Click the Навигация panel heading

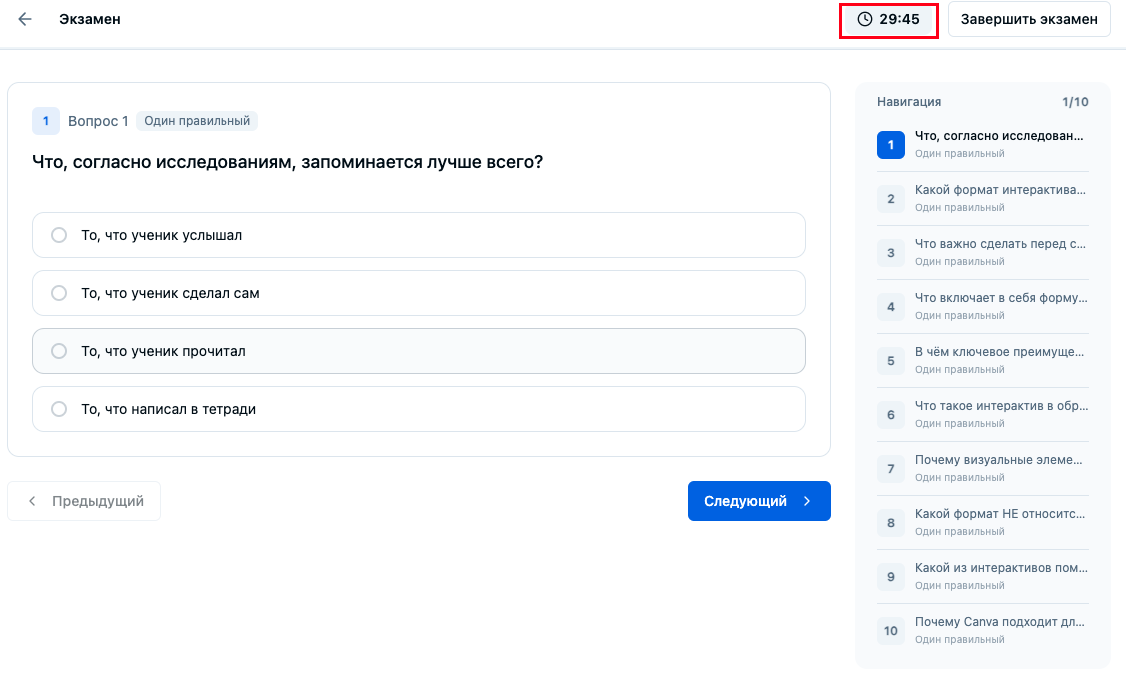coord(908,102)
